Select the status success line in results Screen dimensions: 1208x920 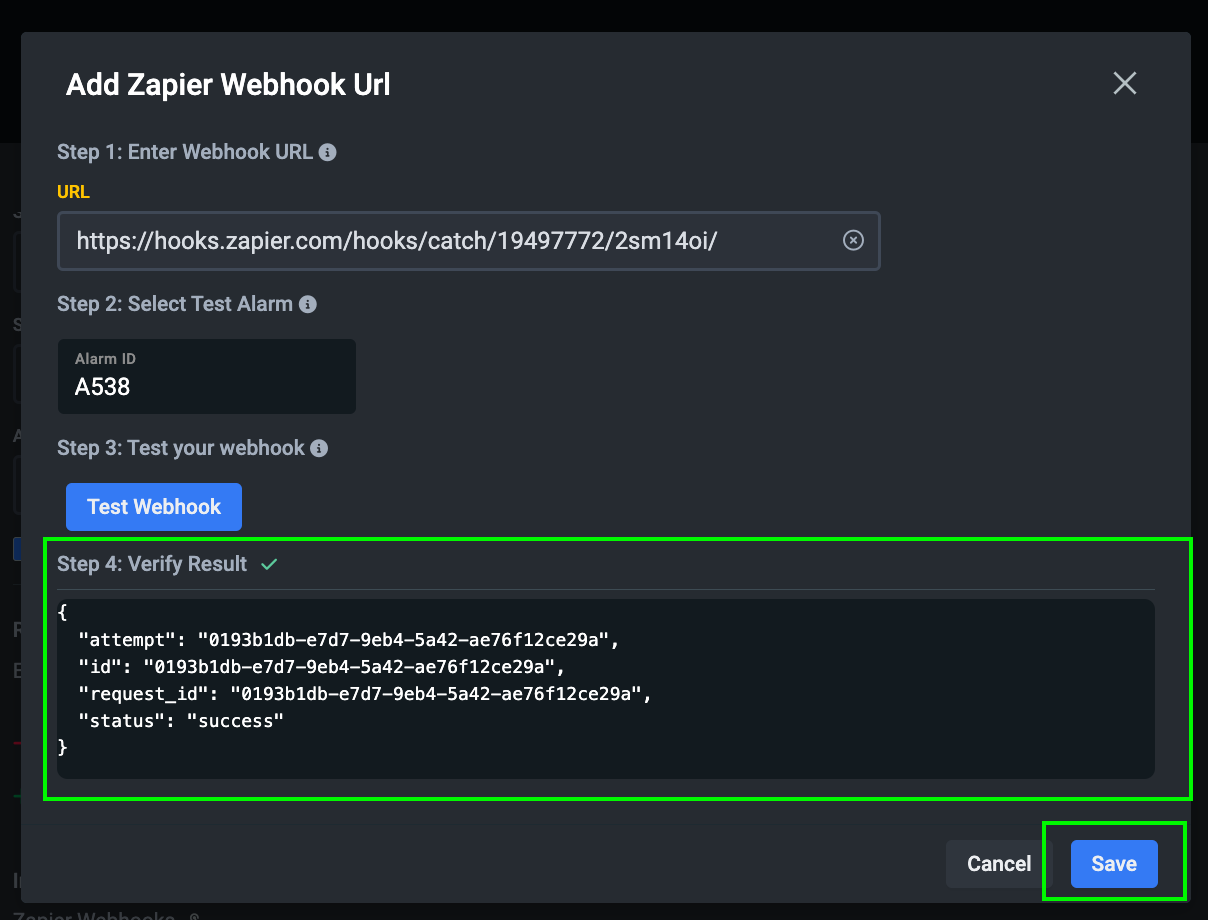(183, 720)
